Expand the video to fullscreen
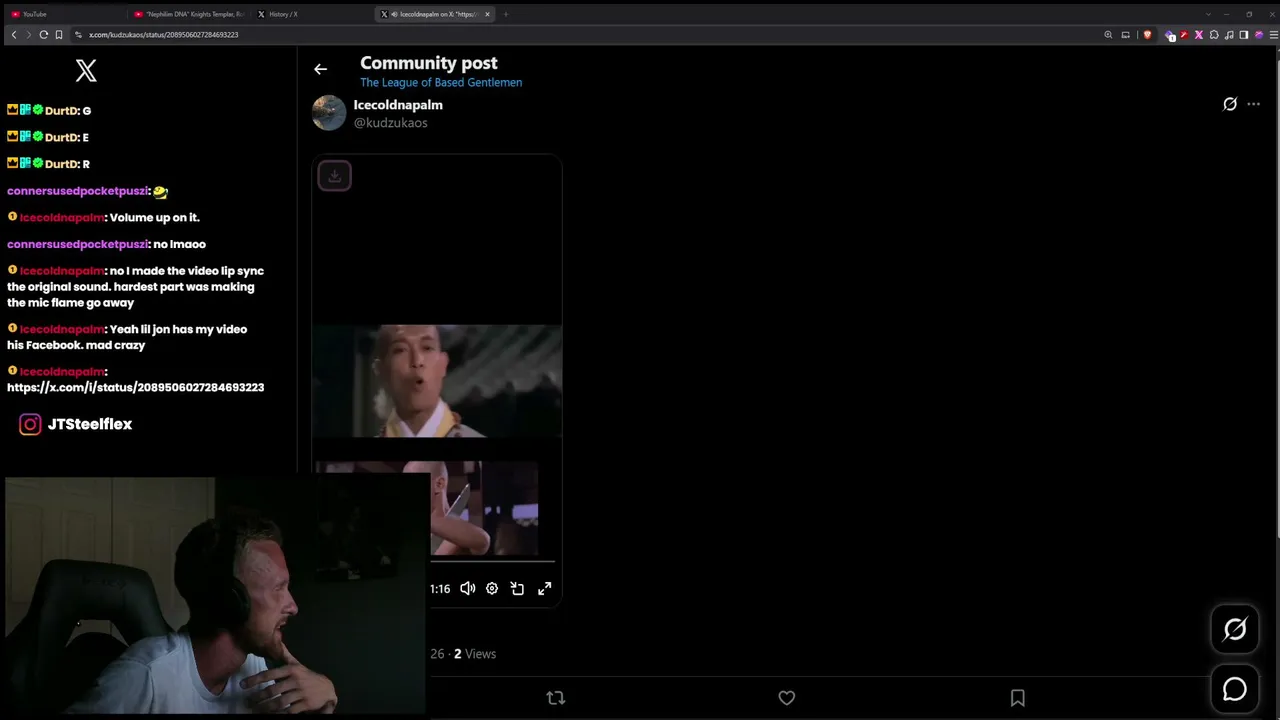The image size is (1280, 720). pyautogui.click(x=544, y=589)
